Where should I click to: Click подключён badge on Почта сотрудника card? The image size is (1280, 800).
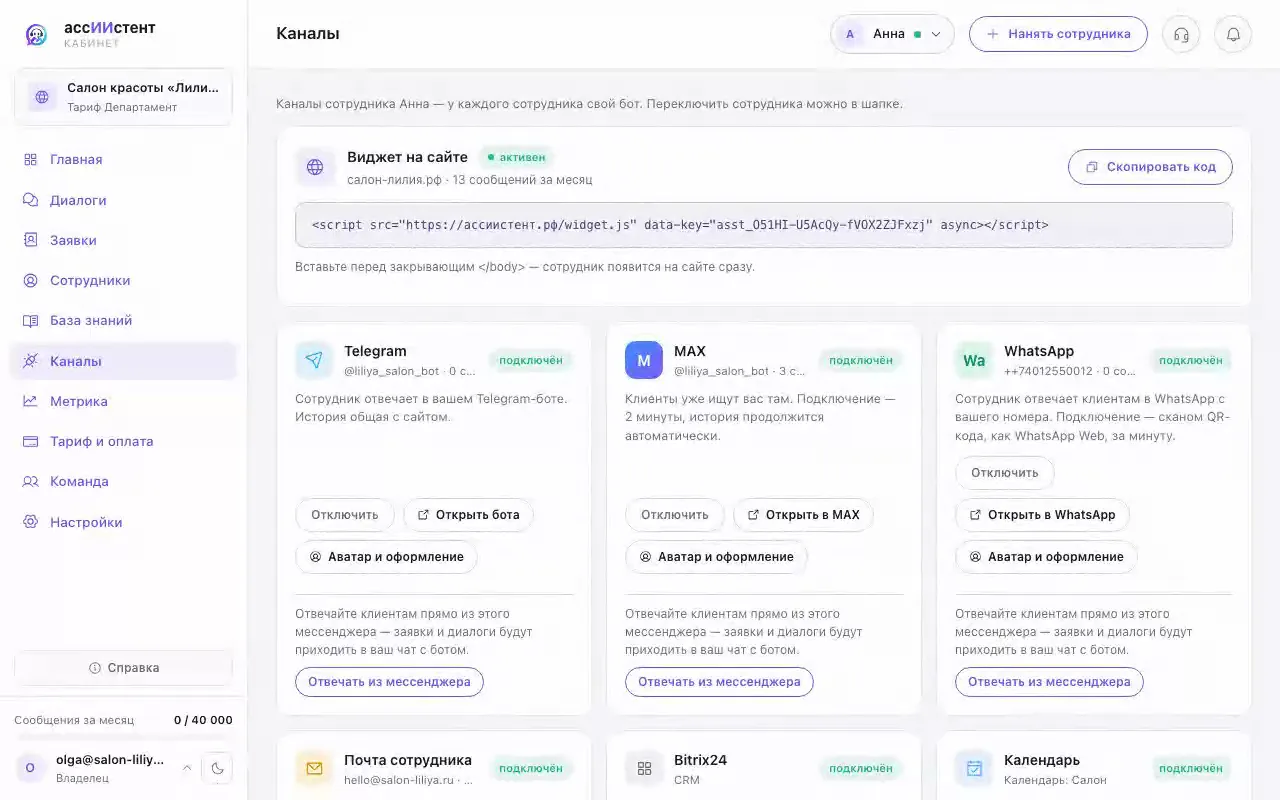[530, 768]
